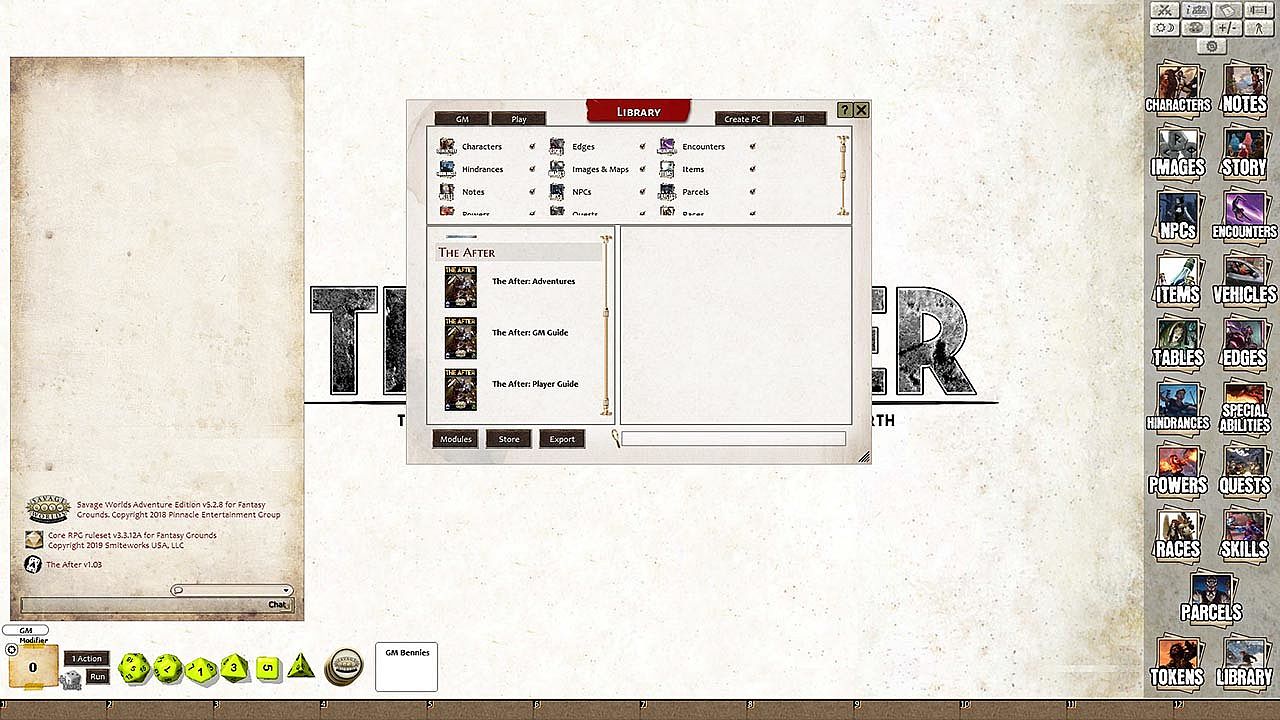Screen dimensions: 1280x720
Task: Click the chat entry input field
Action: tap(156, 605)
